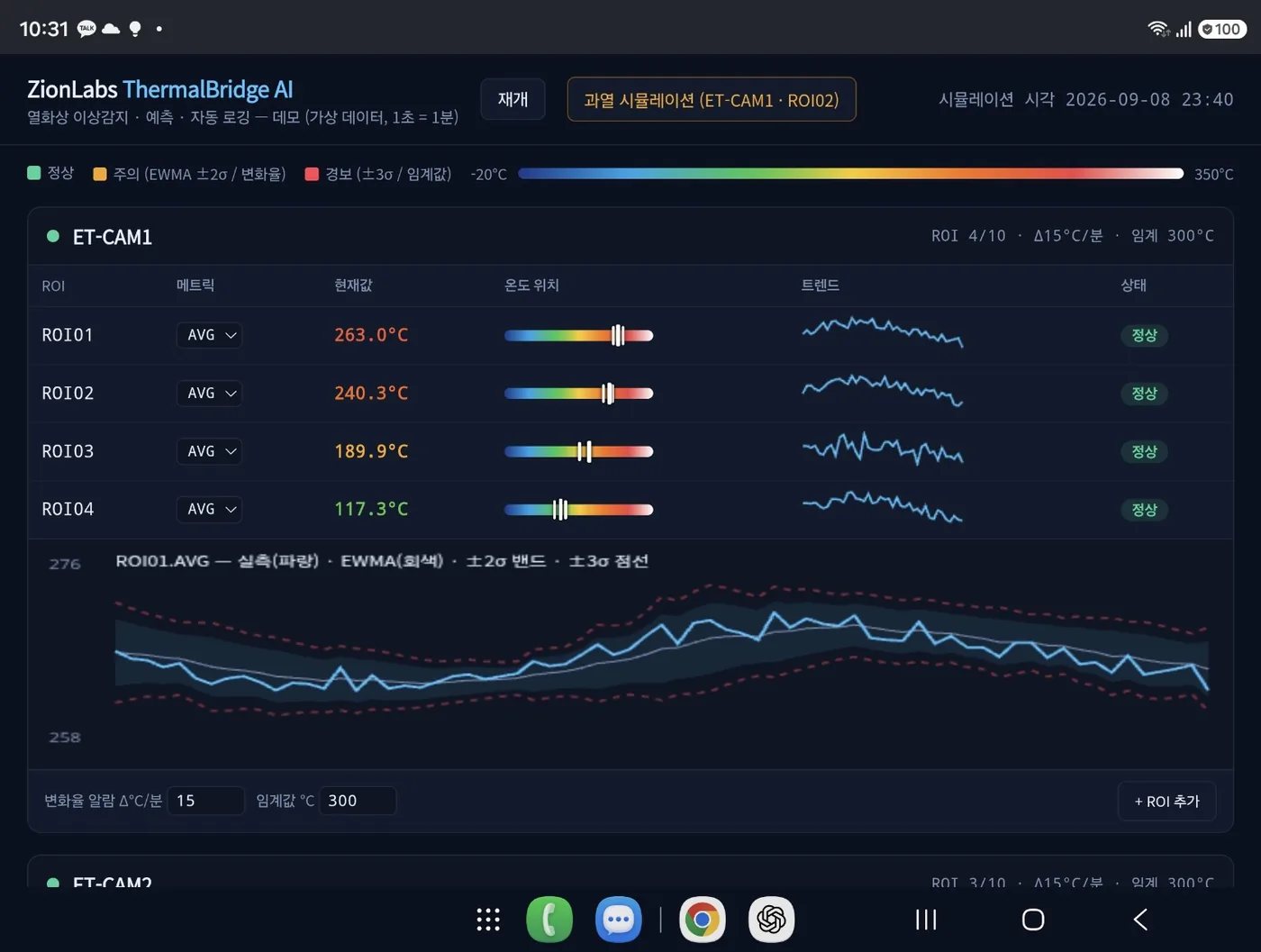This screenshot has height=952, width=1261.
Task: Focus the 변화율 알람 input showing 15
Action: point(206,801)
